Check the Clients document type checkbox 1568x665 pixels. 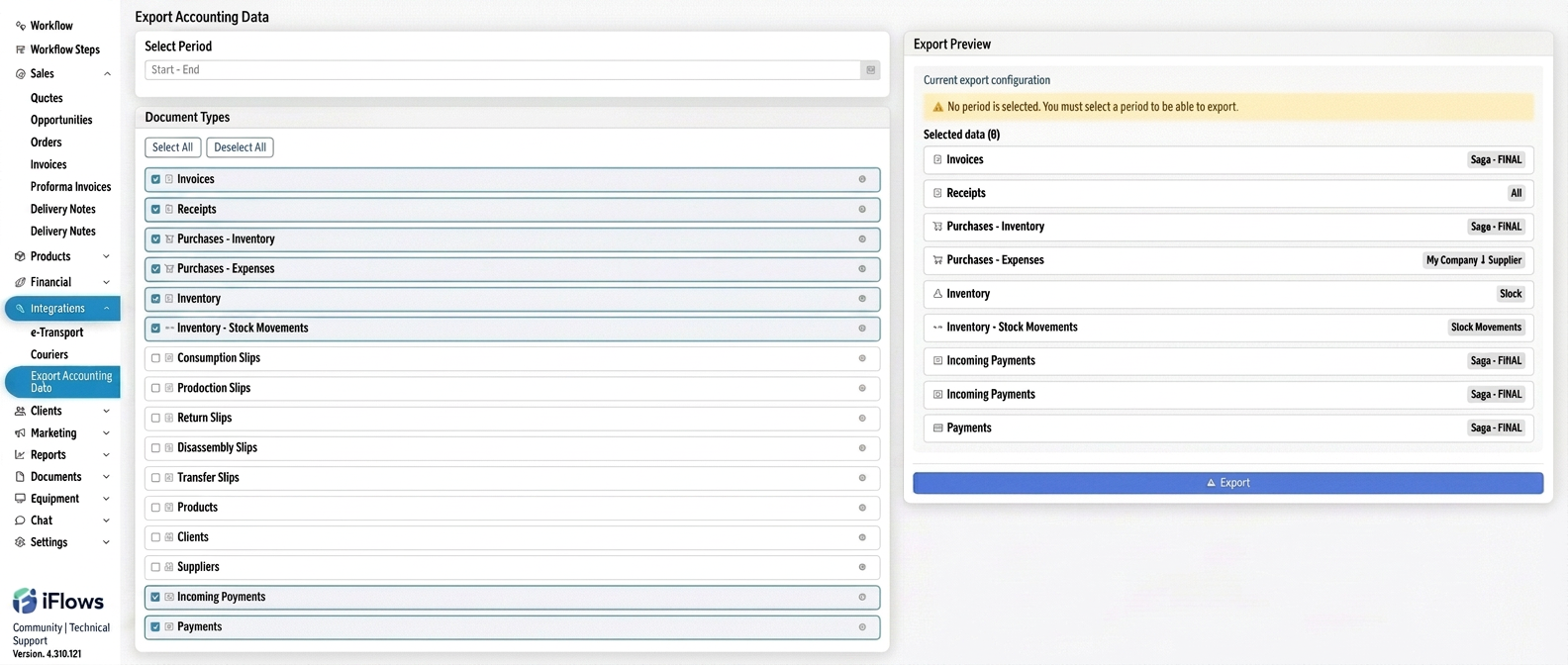point(155,537)
